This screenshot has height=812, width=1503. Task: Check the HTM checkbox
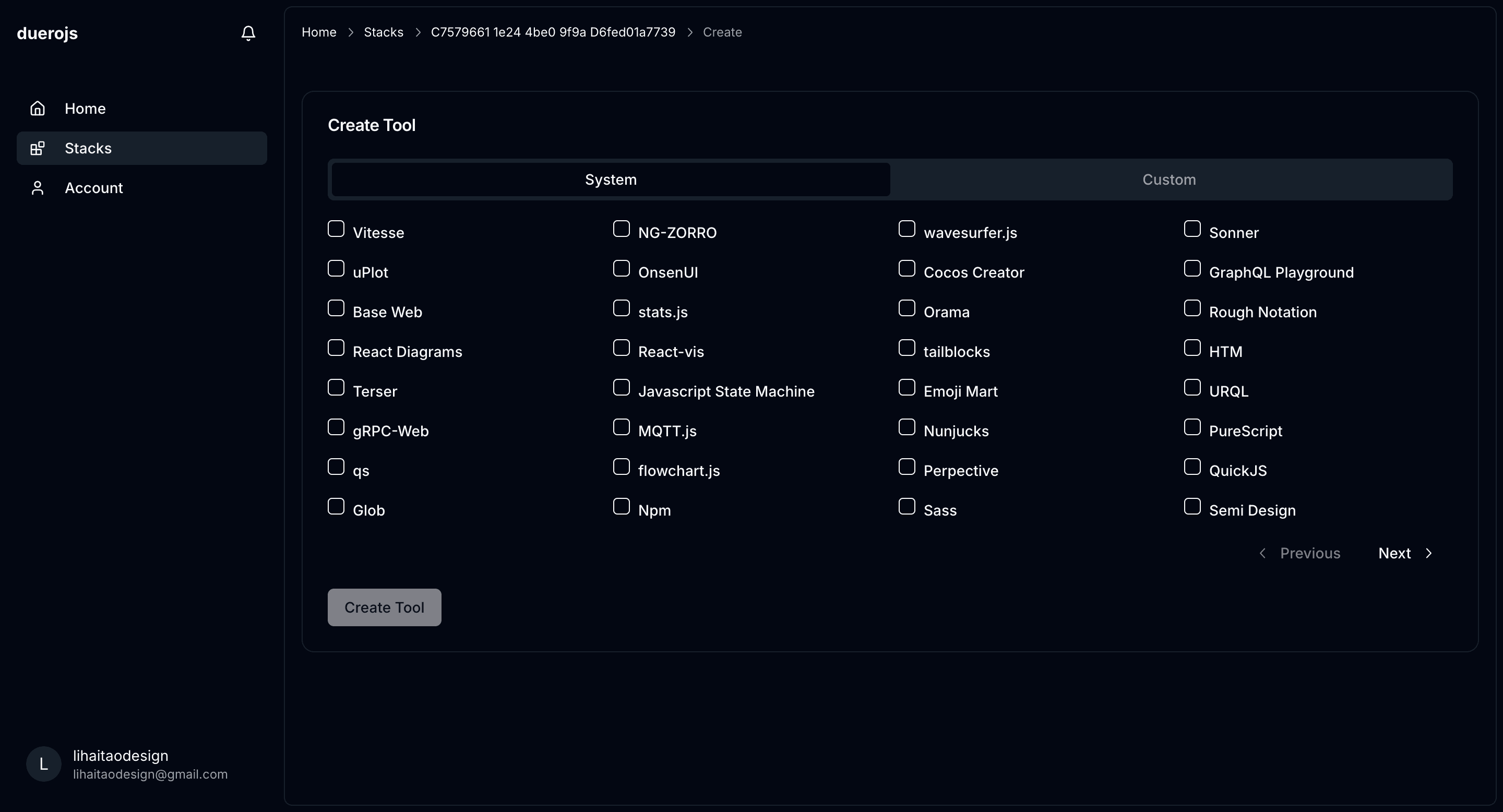[x=1192, y=348]
